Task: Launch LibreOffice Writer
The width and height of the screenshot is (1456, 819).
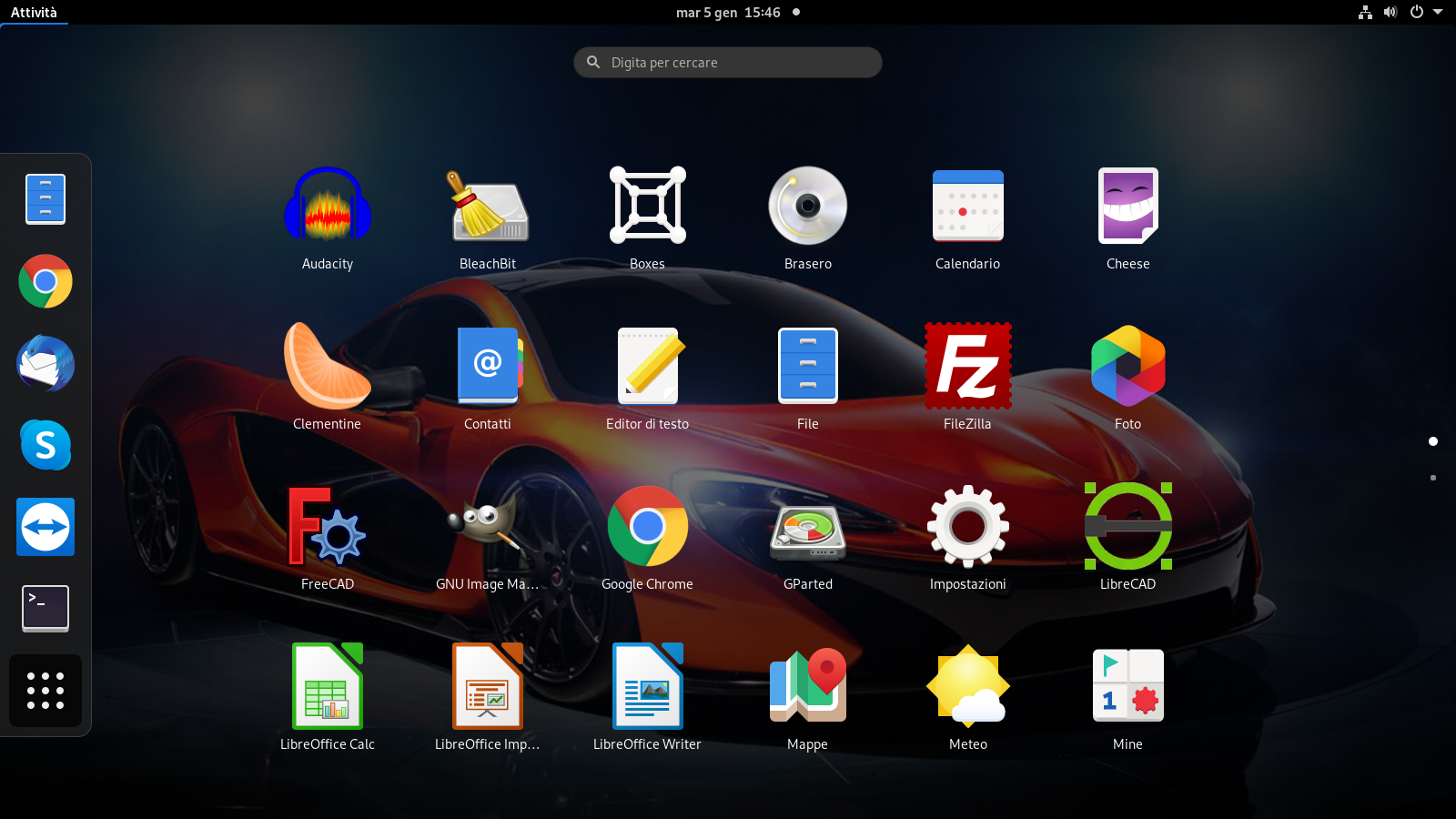Action: 648,698
